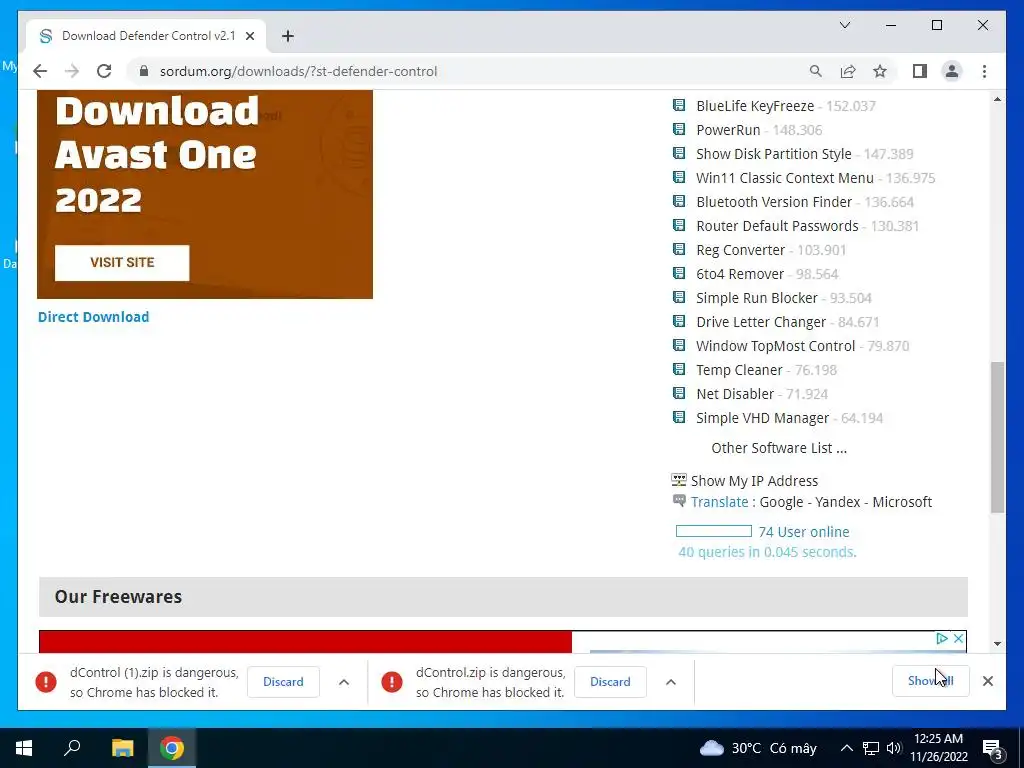Discard dControl (1).zip download

coord(283,682)
